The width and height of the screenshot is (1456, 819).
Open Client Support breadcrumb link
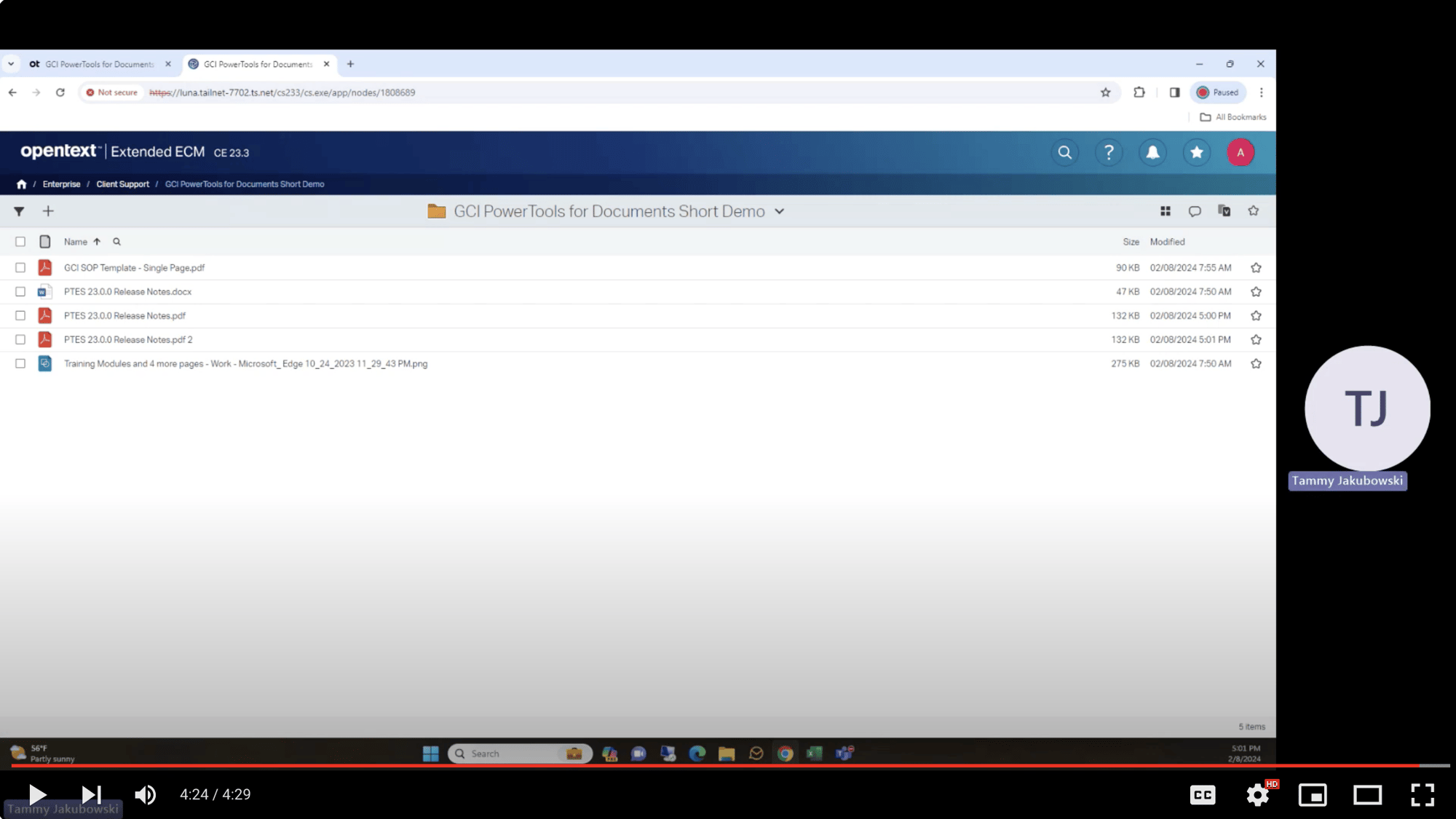tap(122, 184)
